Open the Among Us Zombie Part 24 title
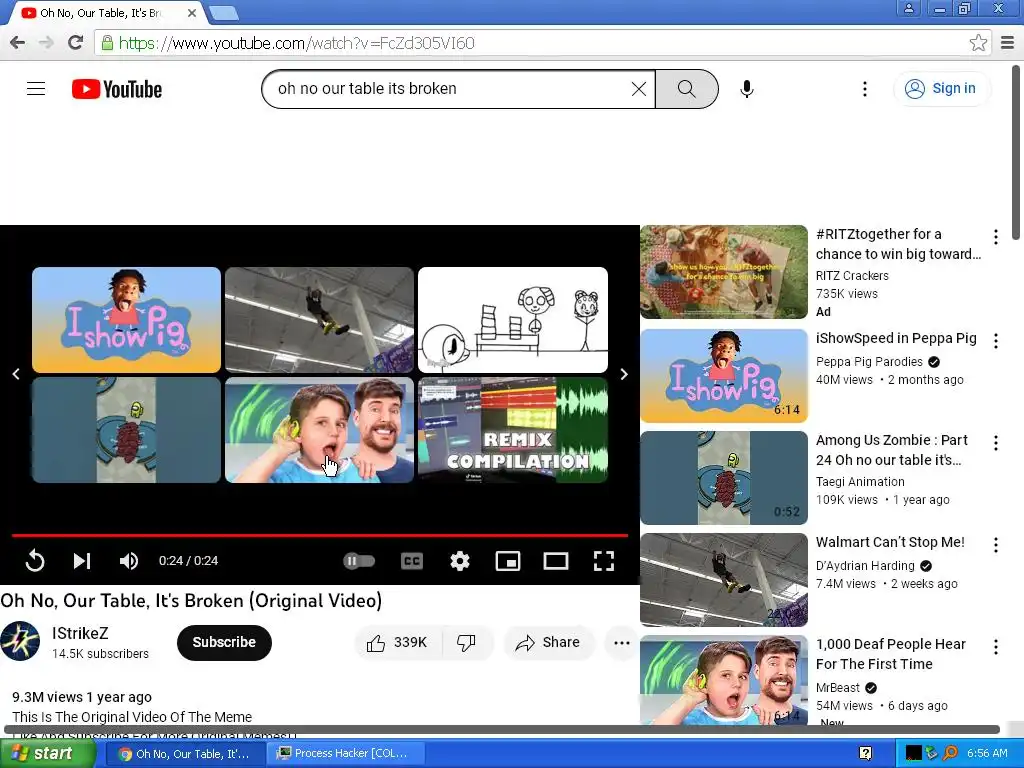This screenshot has width=1024, height=768. (891, 450)
